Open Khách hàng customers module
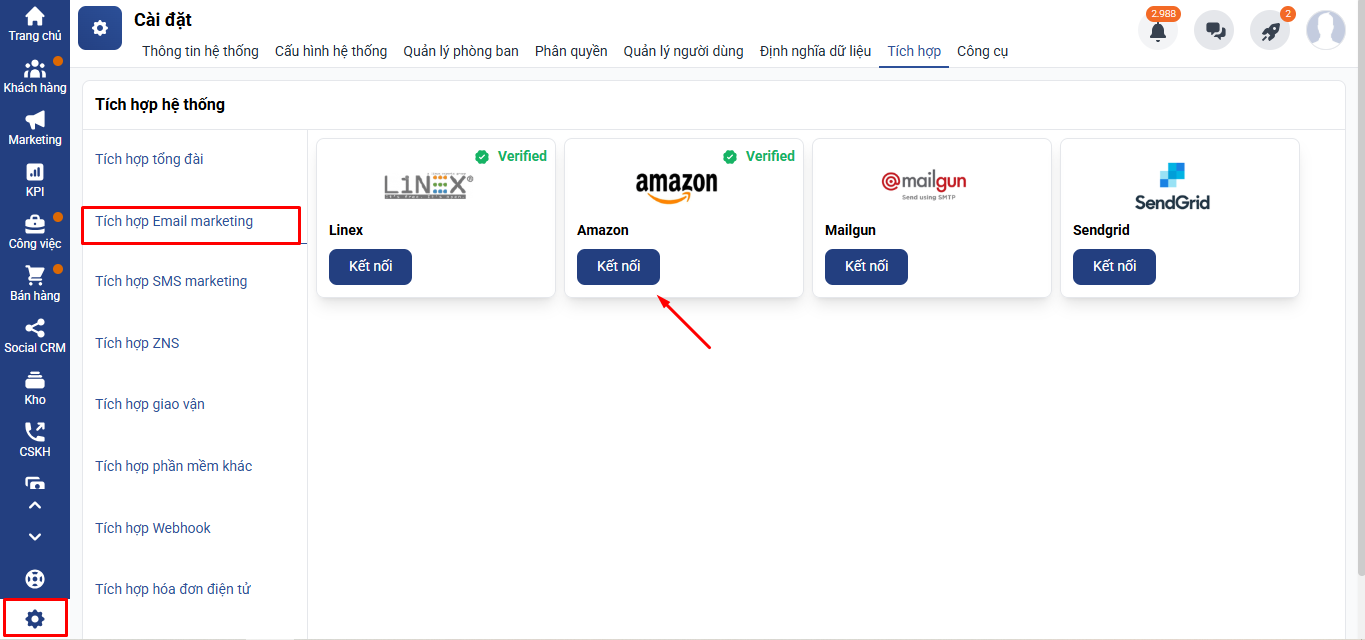This screenshot has width=1365, height=640. point(35,76)
